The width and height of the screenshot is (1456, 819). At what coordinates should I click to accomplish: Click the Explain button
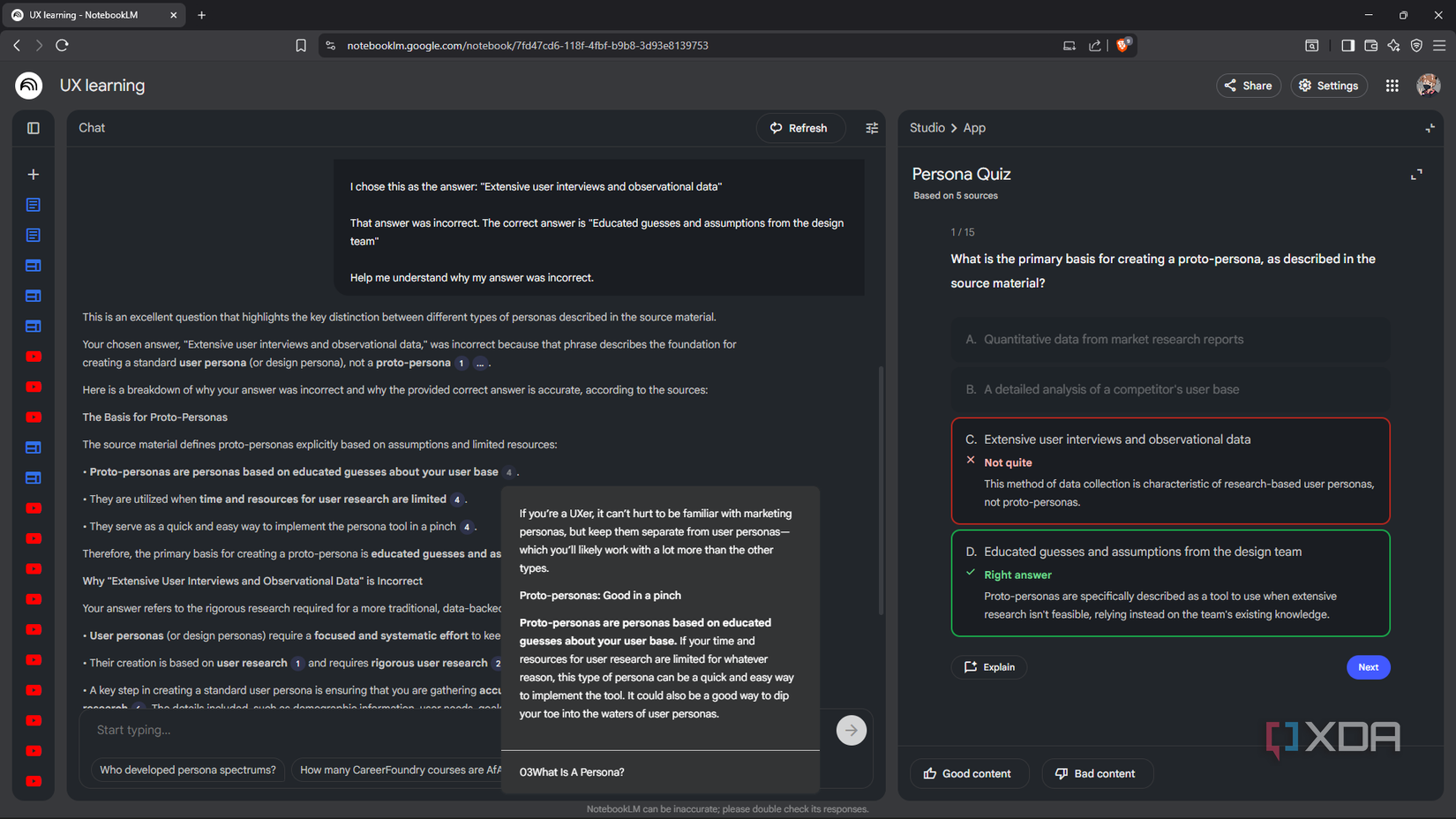[x=989, y=667]
